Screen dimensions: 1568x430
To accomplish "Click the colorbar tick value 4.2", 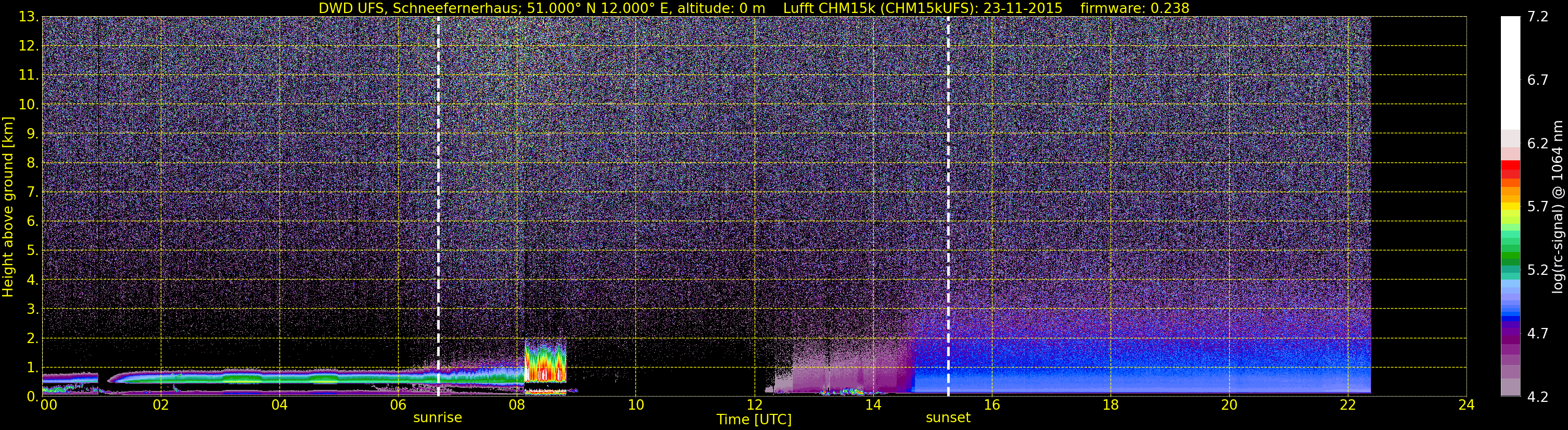I will 1538,397.
